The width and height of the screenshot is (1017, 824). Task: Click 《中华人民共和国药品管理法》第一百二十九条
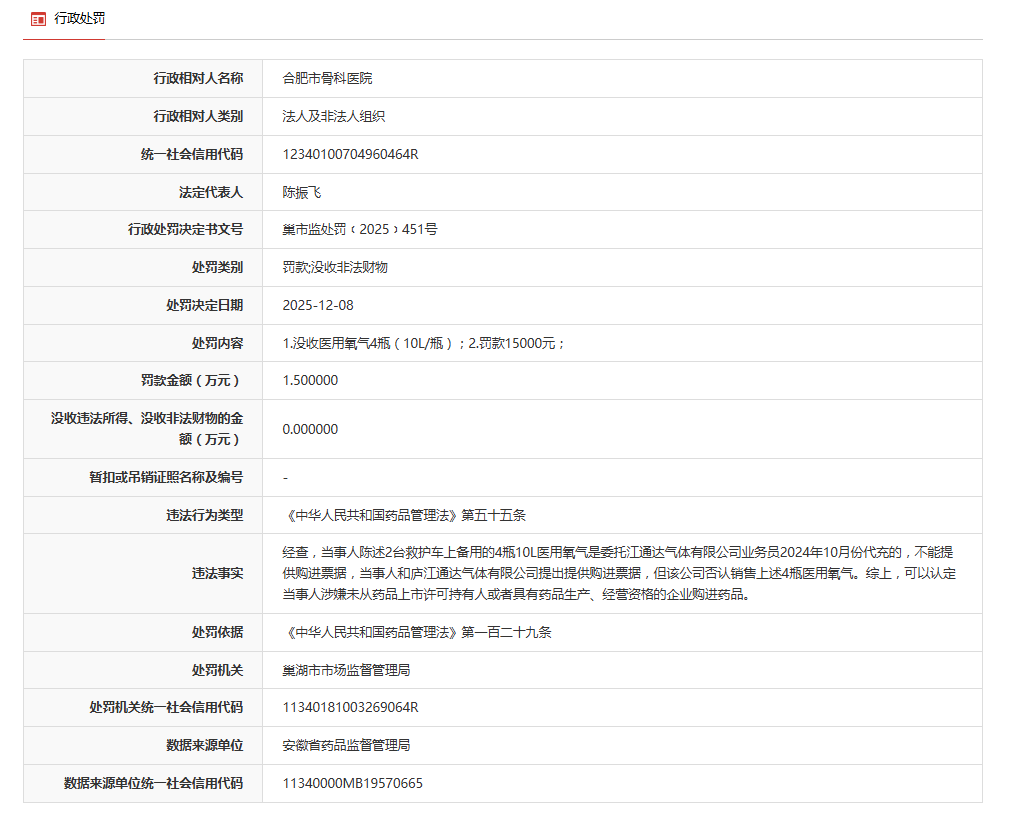(417, 633)
